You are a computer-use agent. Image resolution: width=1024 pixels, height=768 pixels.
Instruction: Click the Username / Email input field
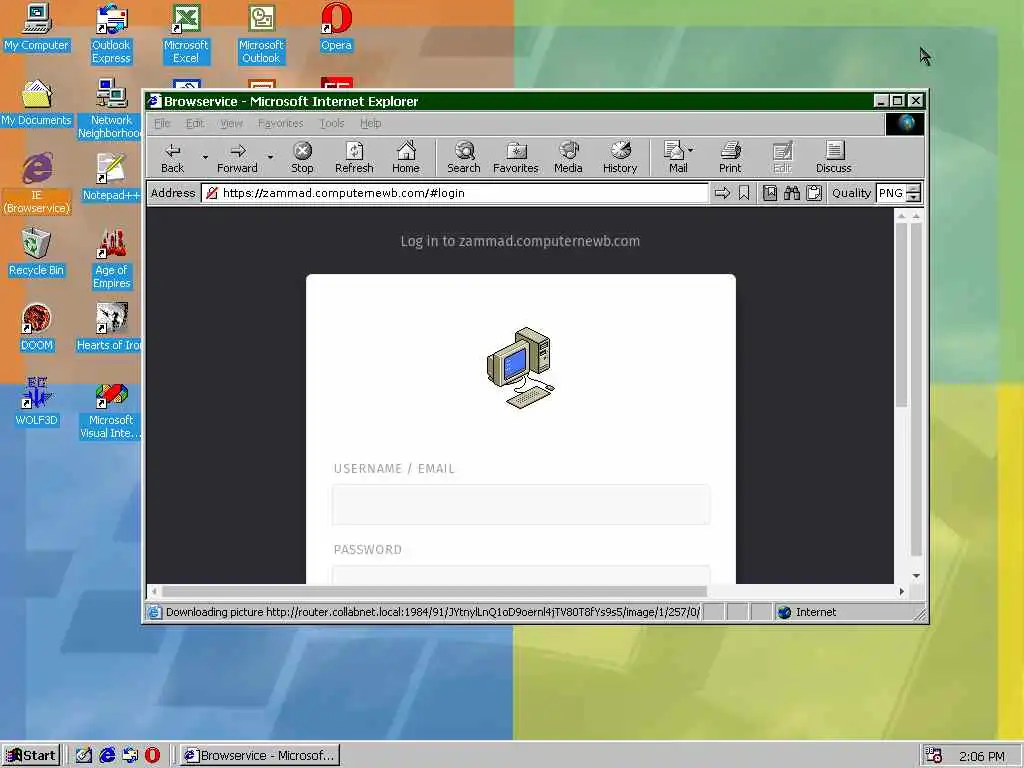520,504
